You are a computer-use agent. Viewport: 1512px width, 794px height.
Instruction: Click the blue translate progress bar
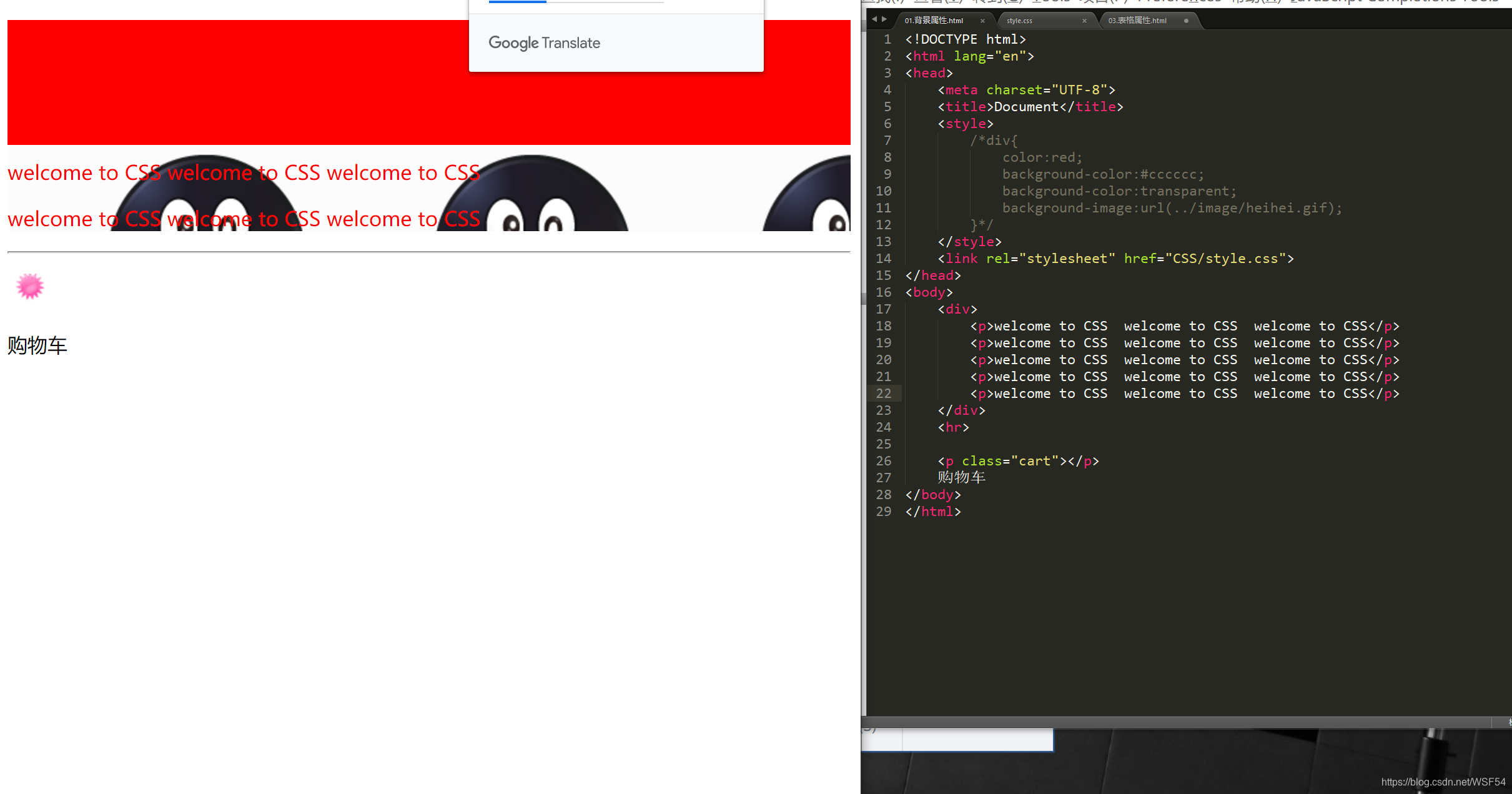pos(517,2)
